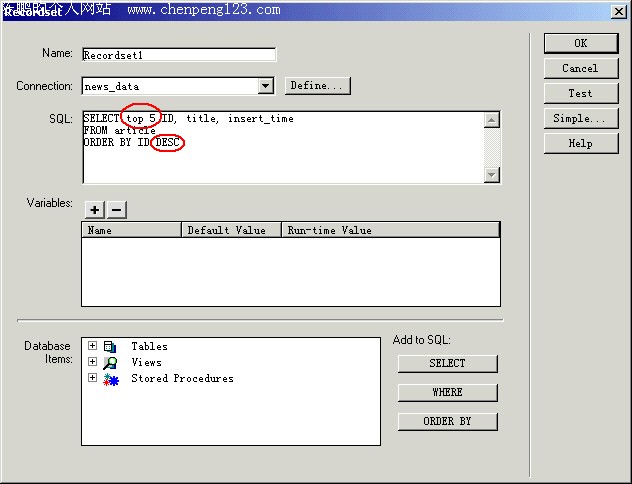Viewport: 632px width, 484px height.
Task: Expand the Stored Procedures tree node
Action: pos(92,379)
